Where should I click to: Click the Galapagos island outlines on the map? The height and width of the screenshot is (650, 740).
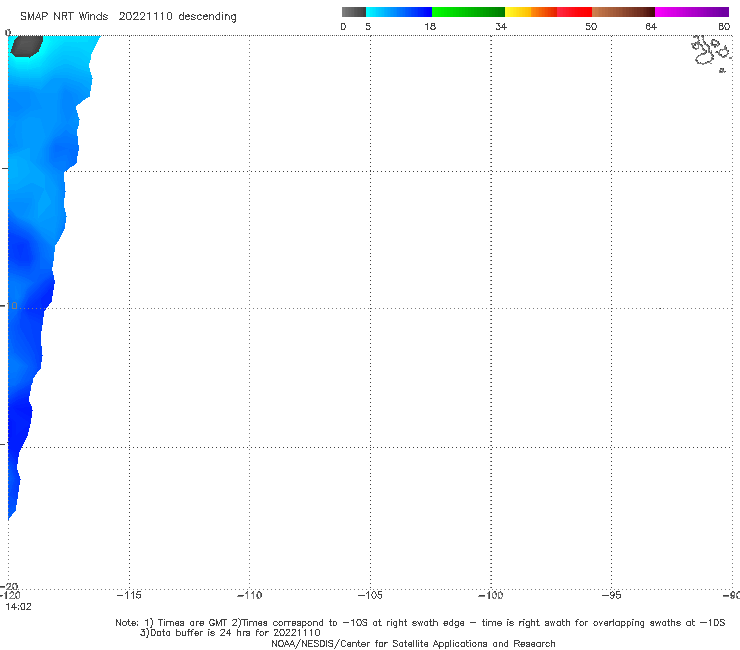(x=711, y=53)
